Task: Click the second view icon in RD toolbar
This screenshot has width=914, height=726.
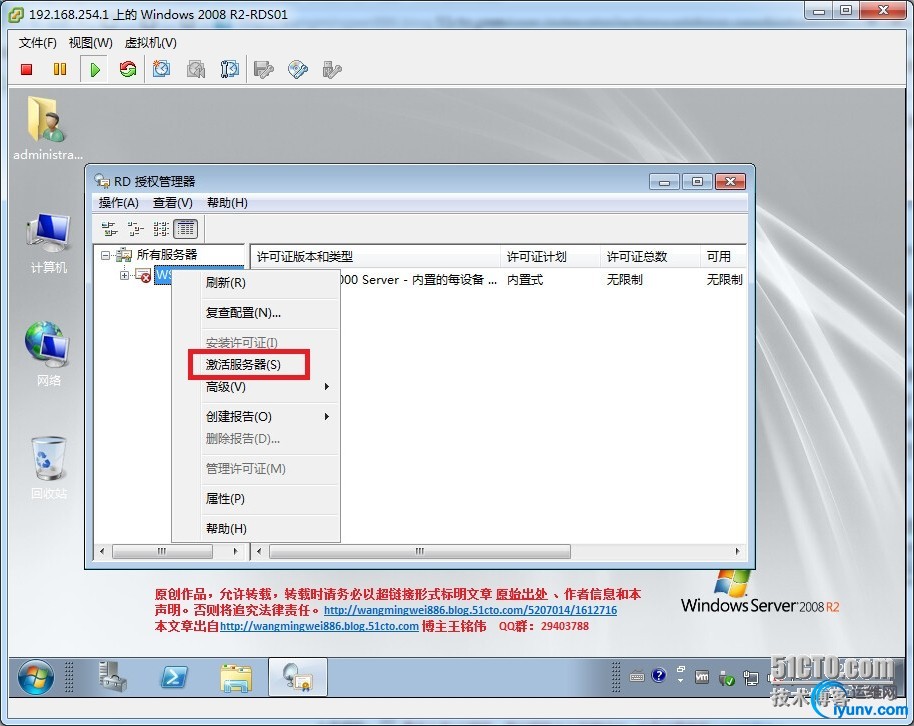Action: pyautogui.click(x=135, y=229)
